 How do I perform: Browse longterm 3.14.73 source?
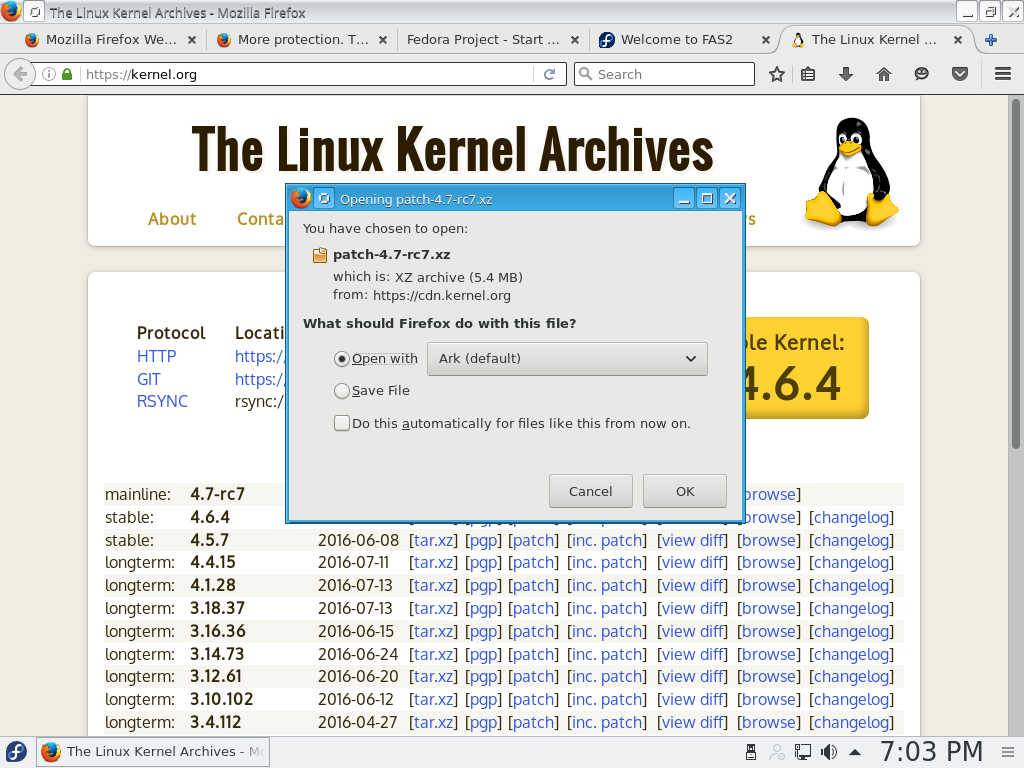coord(768,654)
